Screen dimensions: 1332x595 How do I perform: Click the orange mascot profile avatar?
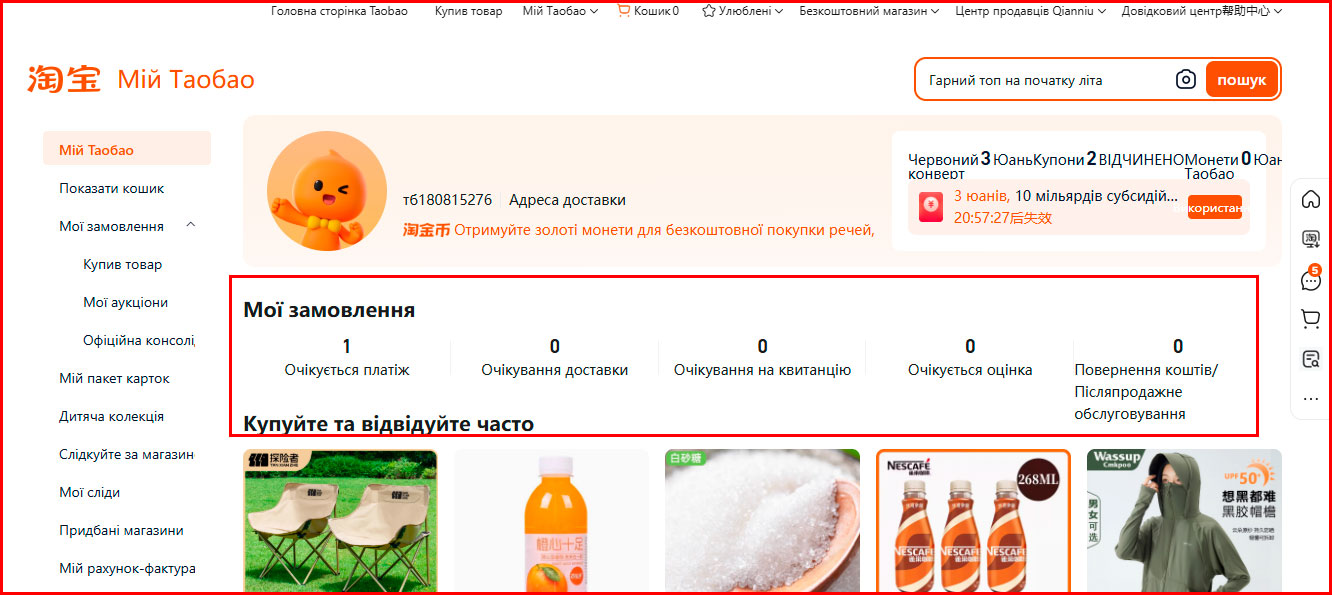click(x=327, y=191)
